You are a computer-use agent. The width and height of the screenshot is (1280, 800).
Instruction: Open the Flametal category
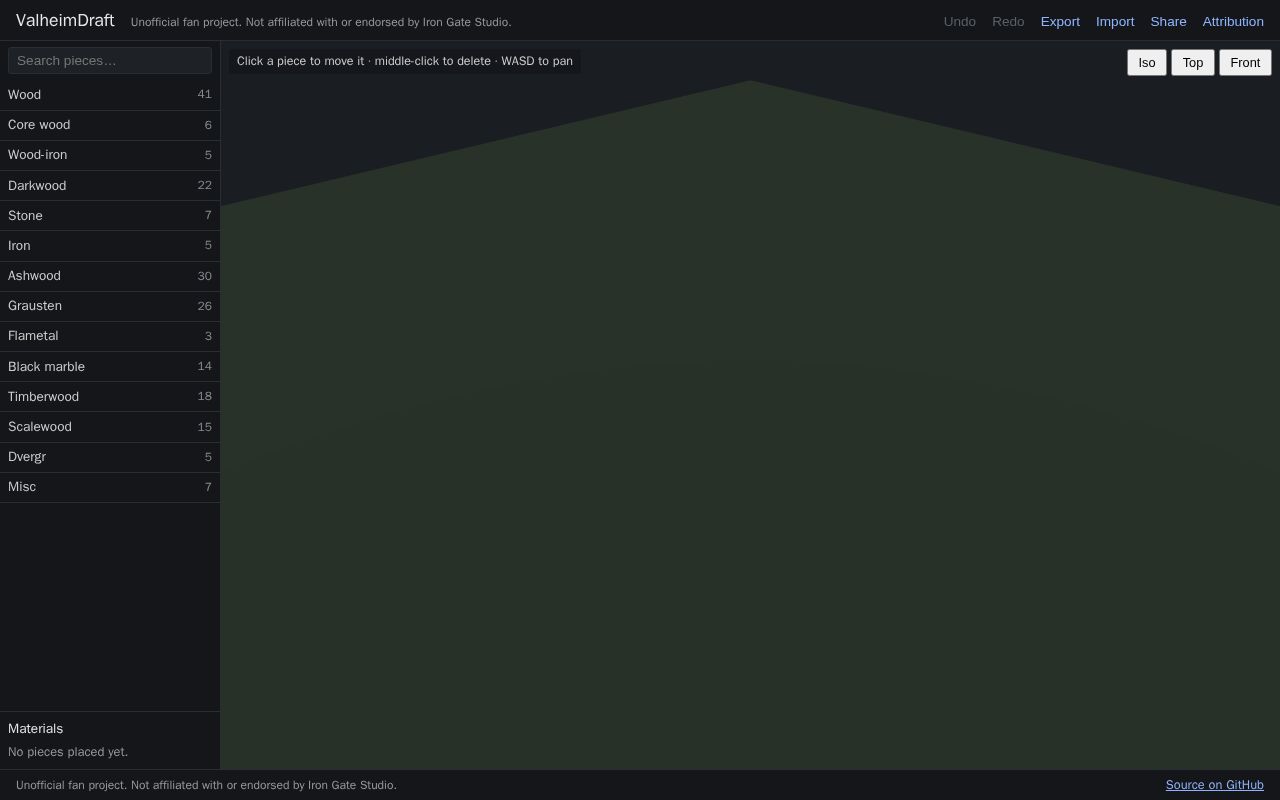(x=110, y=336)
